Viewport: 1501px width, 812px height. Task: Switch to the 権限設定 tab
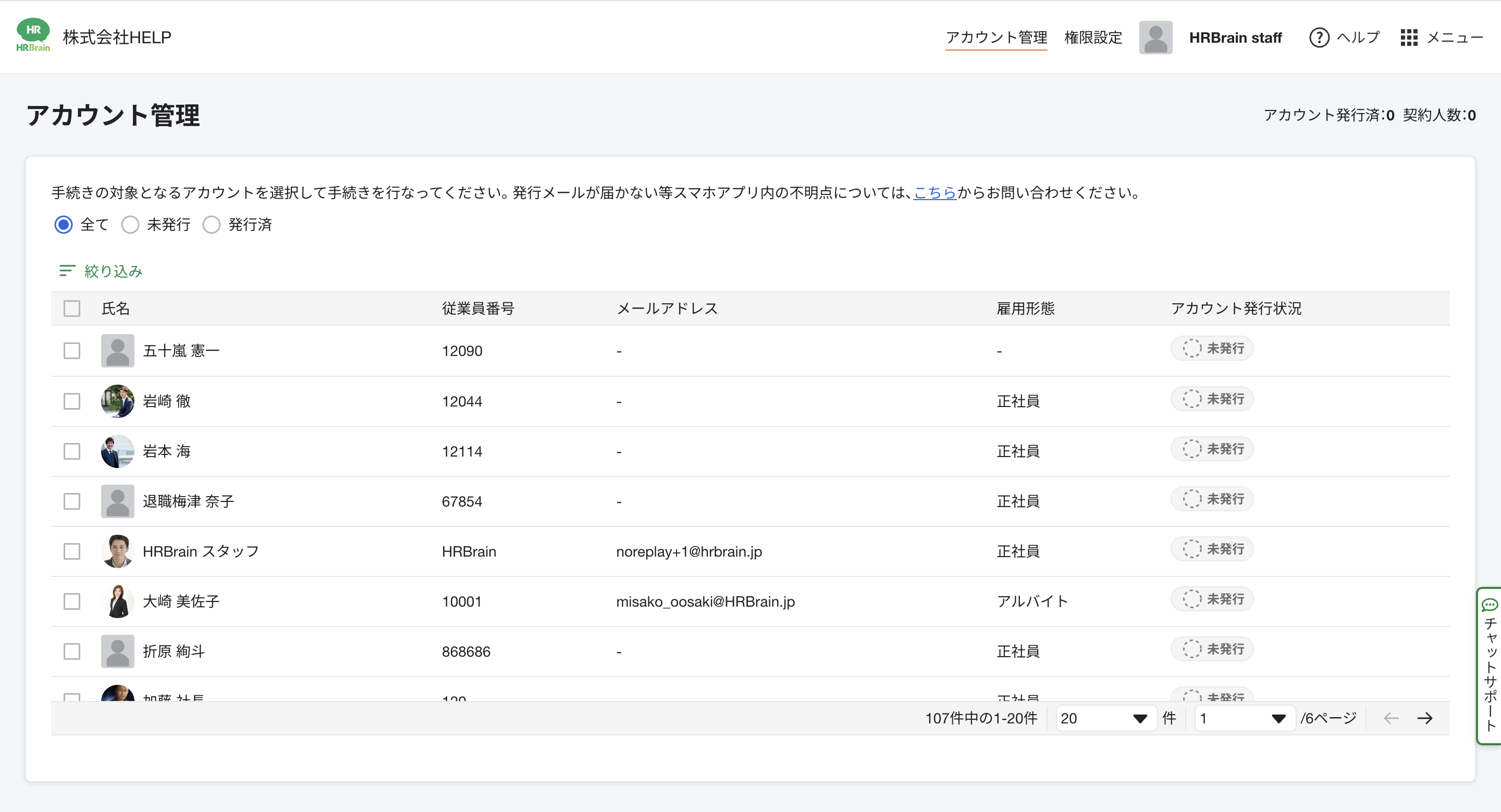click(1092, 38)
